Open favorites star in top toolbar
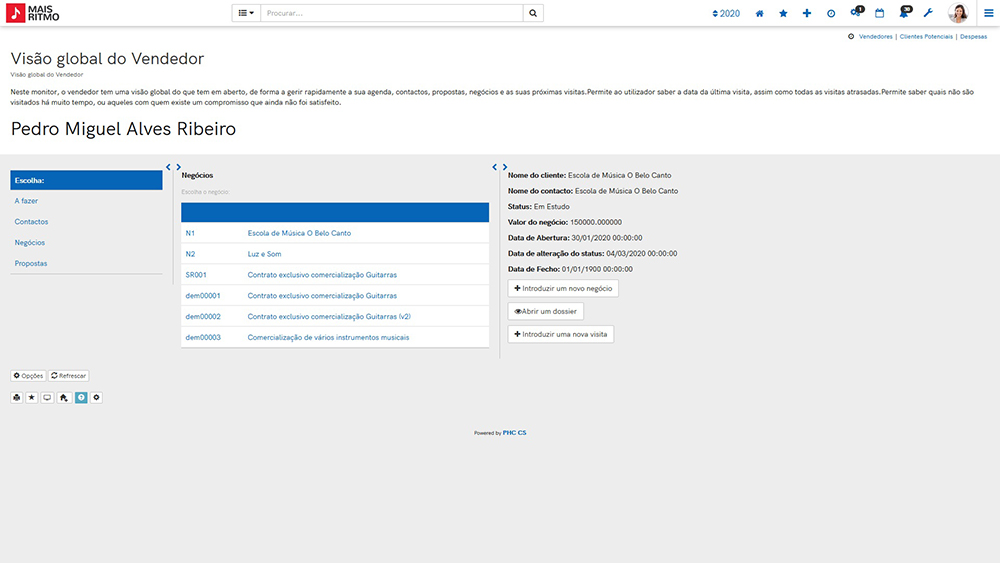 [783, 13]
